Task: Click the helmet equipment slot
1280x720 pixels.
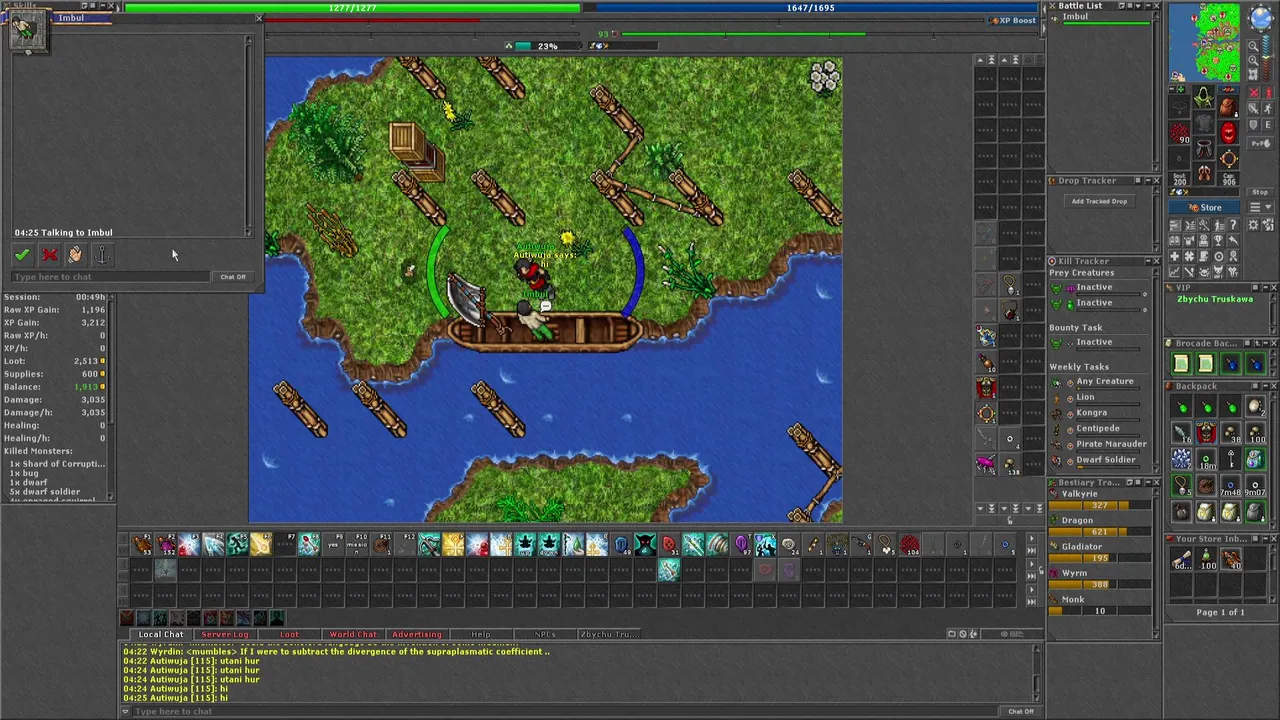Action: click(1204, 99)
